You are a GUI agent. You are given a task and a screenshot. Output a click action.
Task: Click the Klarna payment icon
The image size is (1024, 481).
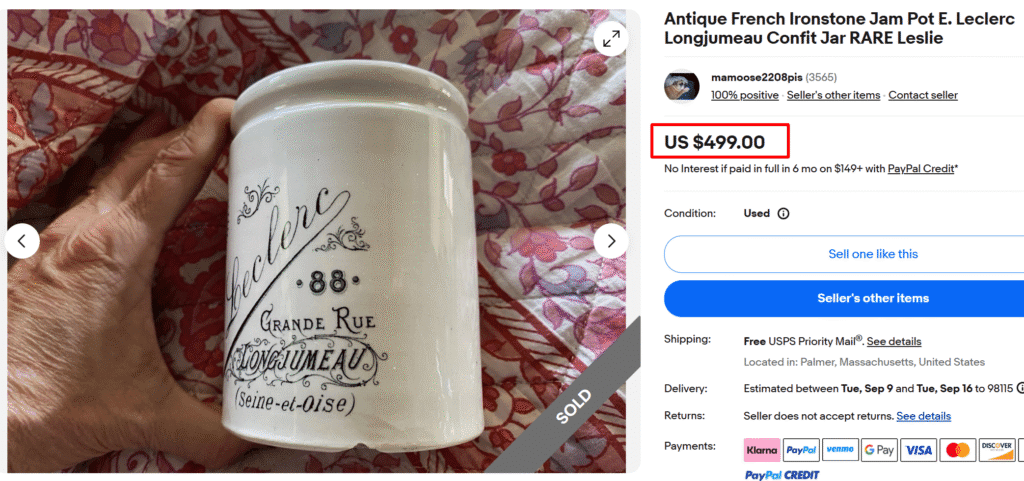coord(761,450)
